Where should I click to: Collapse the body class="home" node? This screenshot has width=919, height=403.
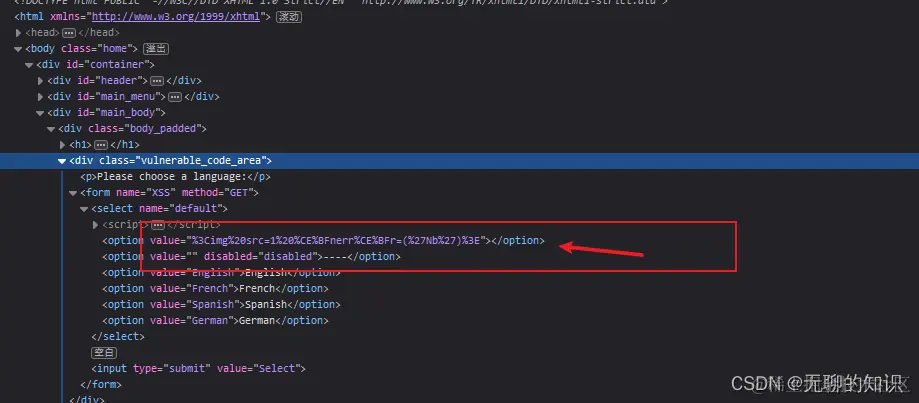(x=18, y=49)
